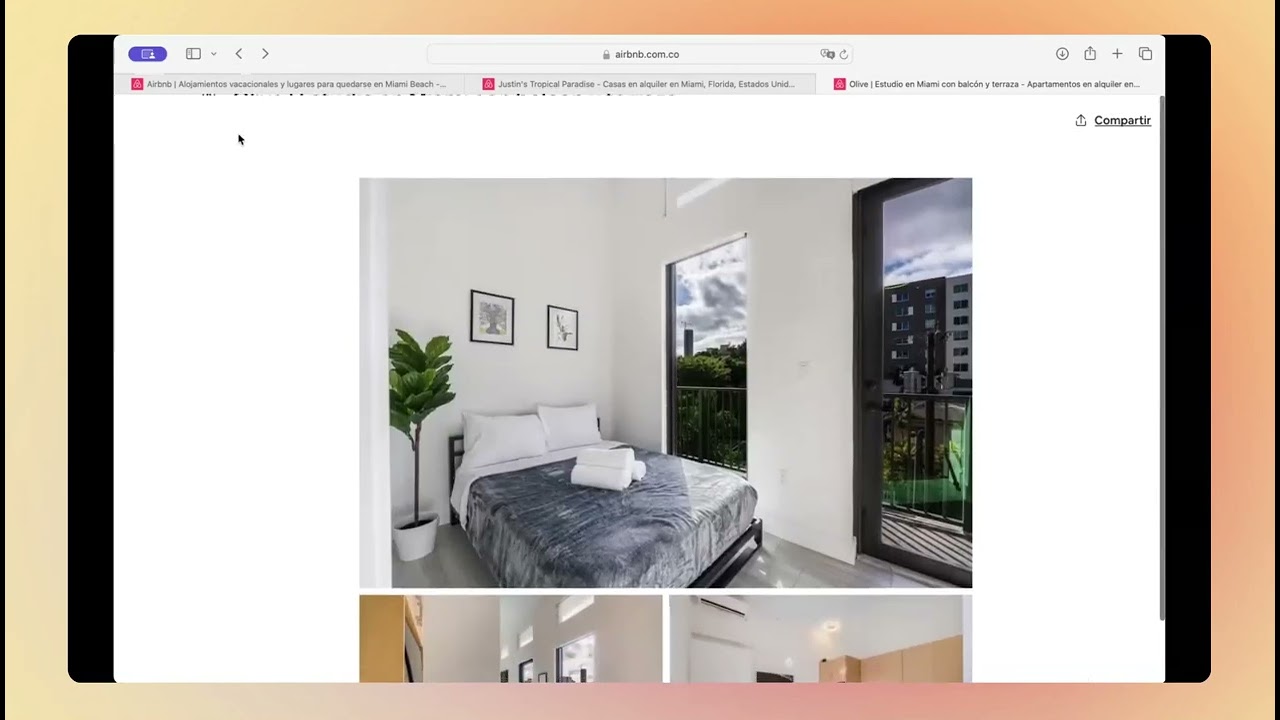
Task: Select the Olive Estudio en Miami tab
Action: click(x=990, y=84)
